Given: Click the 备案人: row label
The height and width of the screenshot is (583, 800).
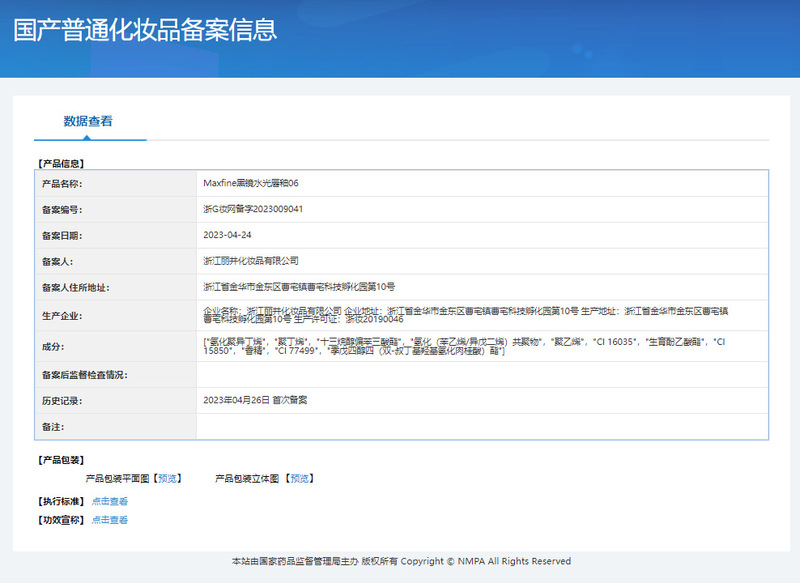Looking at the screenshot, I should tap(57, 262).
